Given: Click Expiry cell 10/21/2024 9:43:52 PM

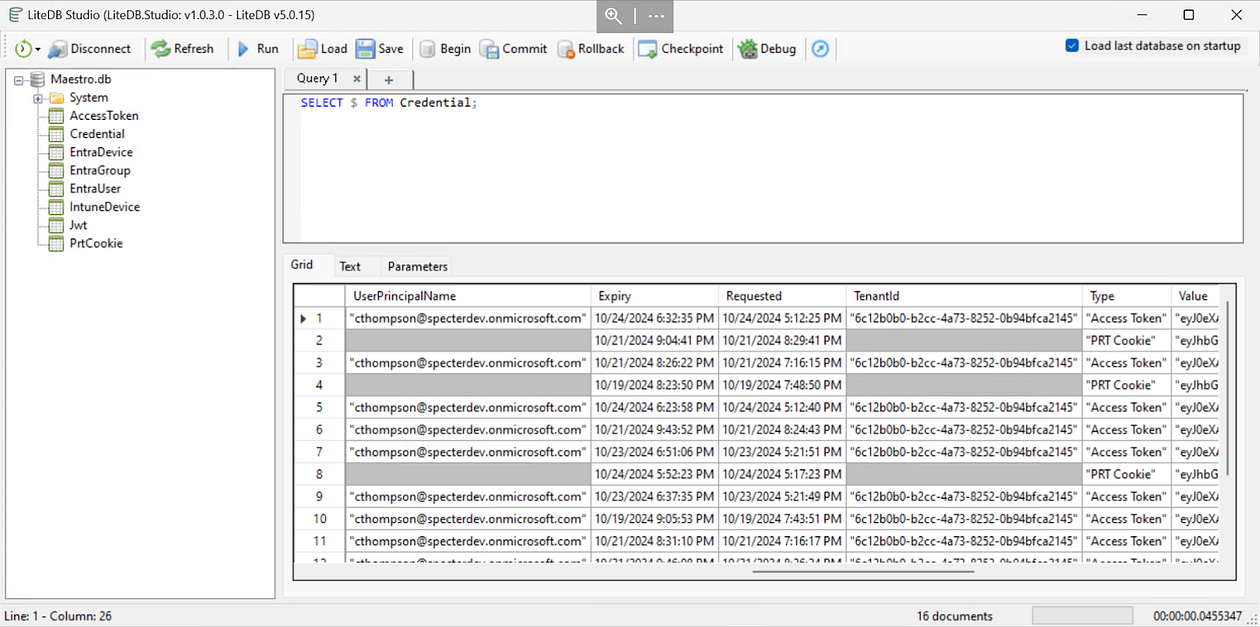Looking at the screenshot, I should [x=655, y=429].
